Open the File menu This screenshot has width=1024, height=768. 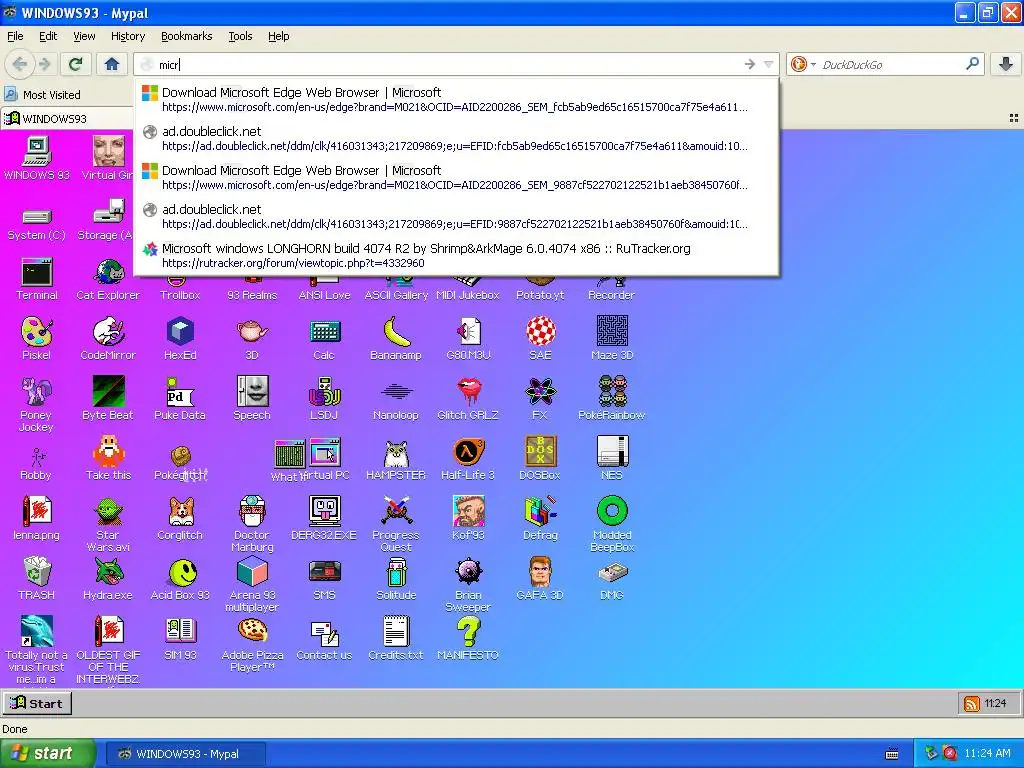[x=15, y=36]
